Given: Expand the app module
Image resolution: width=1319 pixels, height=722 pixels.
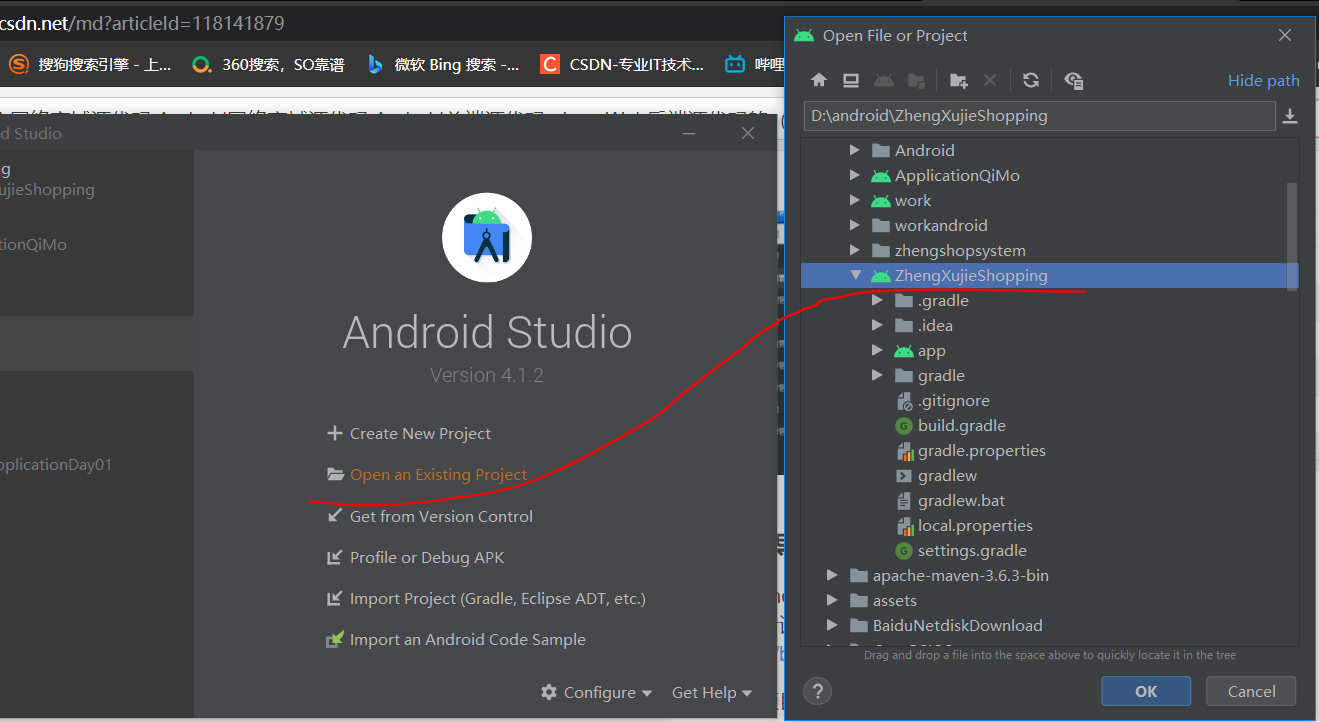Looking at the screenshot, I should point(877,351).
